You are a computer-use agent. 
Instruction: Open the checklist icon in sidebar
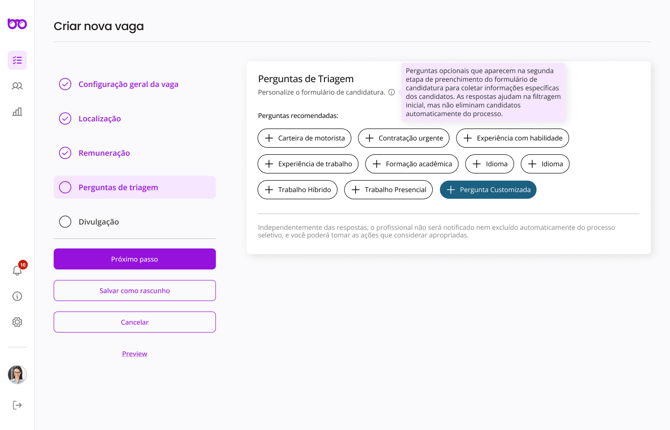[x=17, y=60]
